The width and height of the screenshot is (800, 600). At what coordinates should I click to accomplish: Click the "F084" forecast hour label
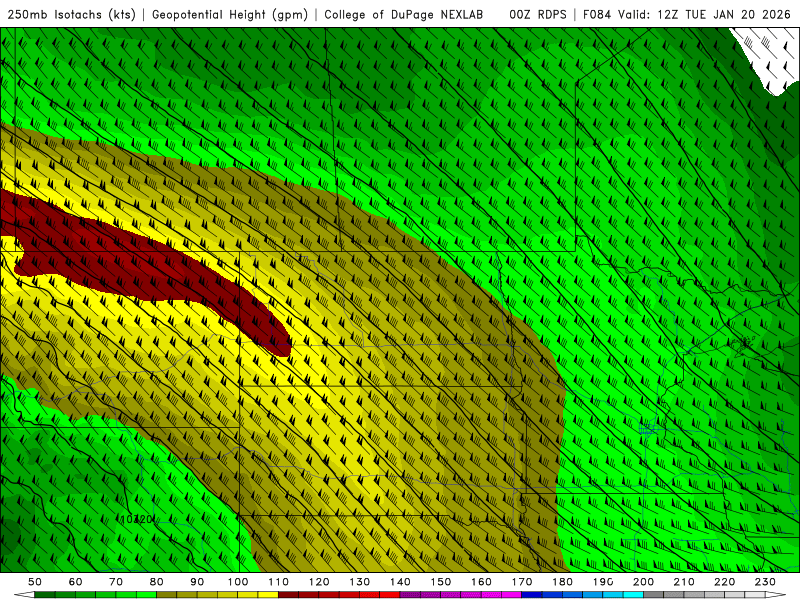click(x=596, y=14)
